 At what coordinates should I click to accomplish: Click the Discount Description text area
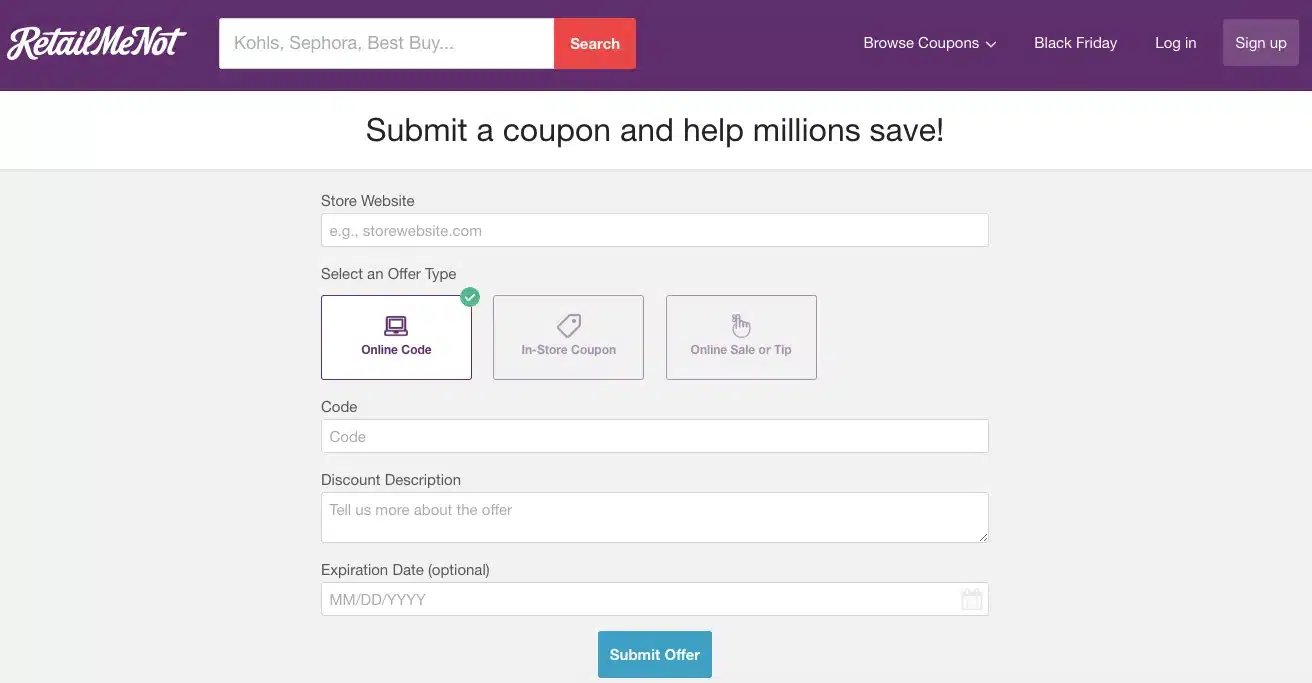click(x=654, y=517)
